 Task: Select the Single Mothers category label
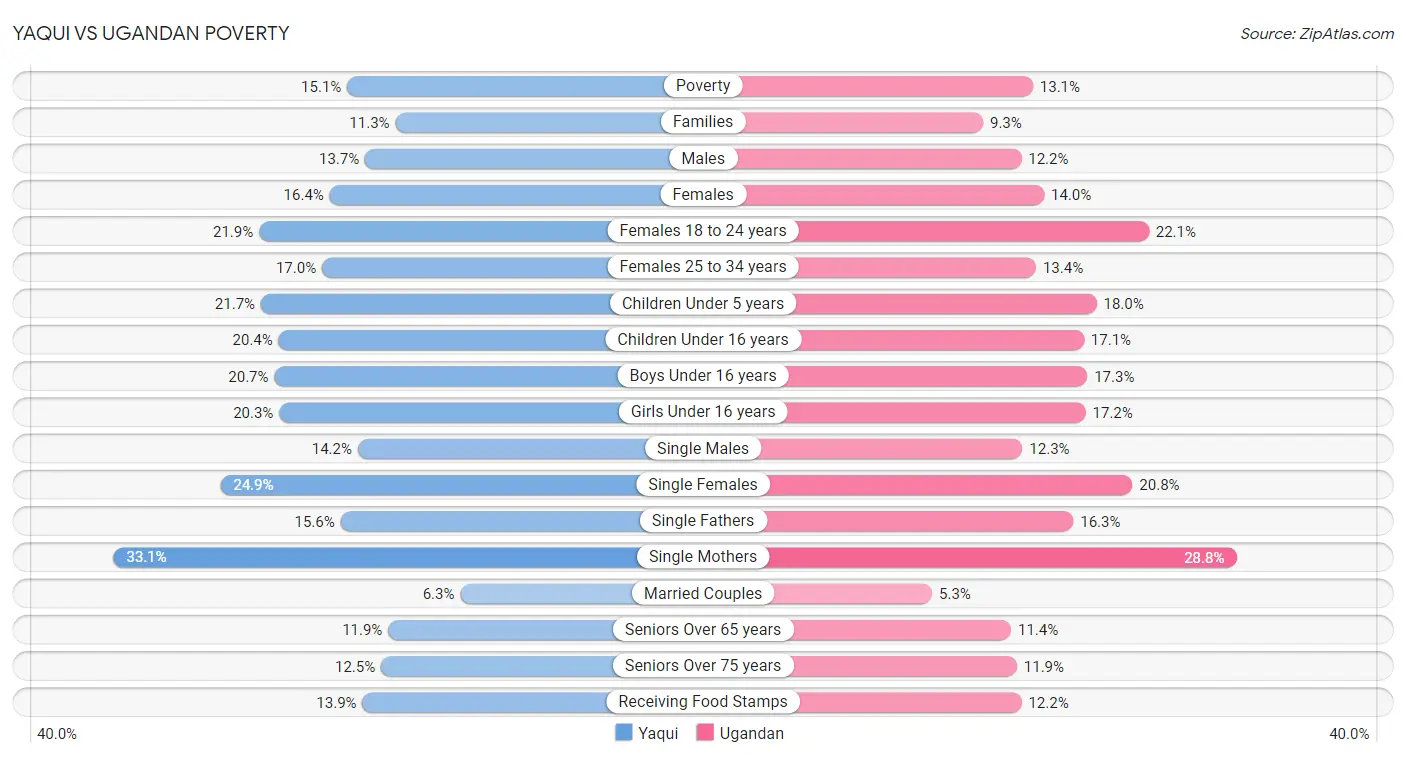click(x=703, y=557)
